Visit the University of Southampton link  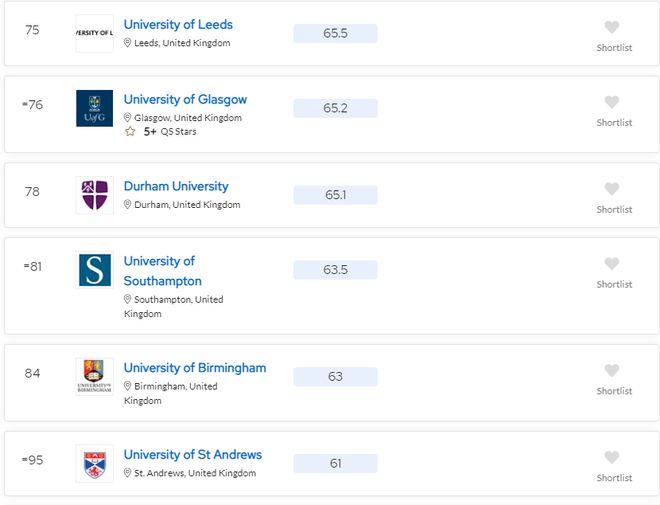162,271
